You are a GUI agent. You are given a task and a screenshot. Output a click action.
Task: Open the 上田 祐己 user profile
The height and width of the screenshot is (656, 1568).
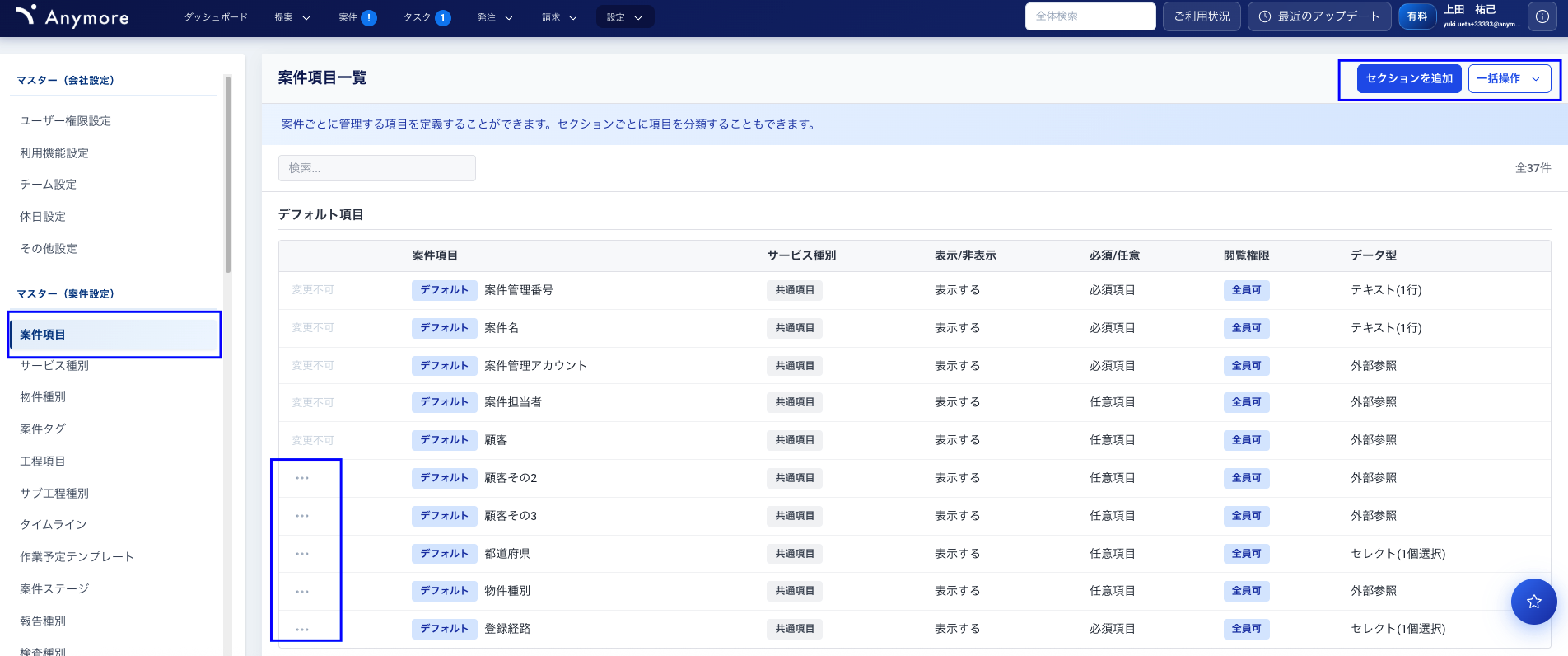pyautogui.click(x=1482, y=16)
